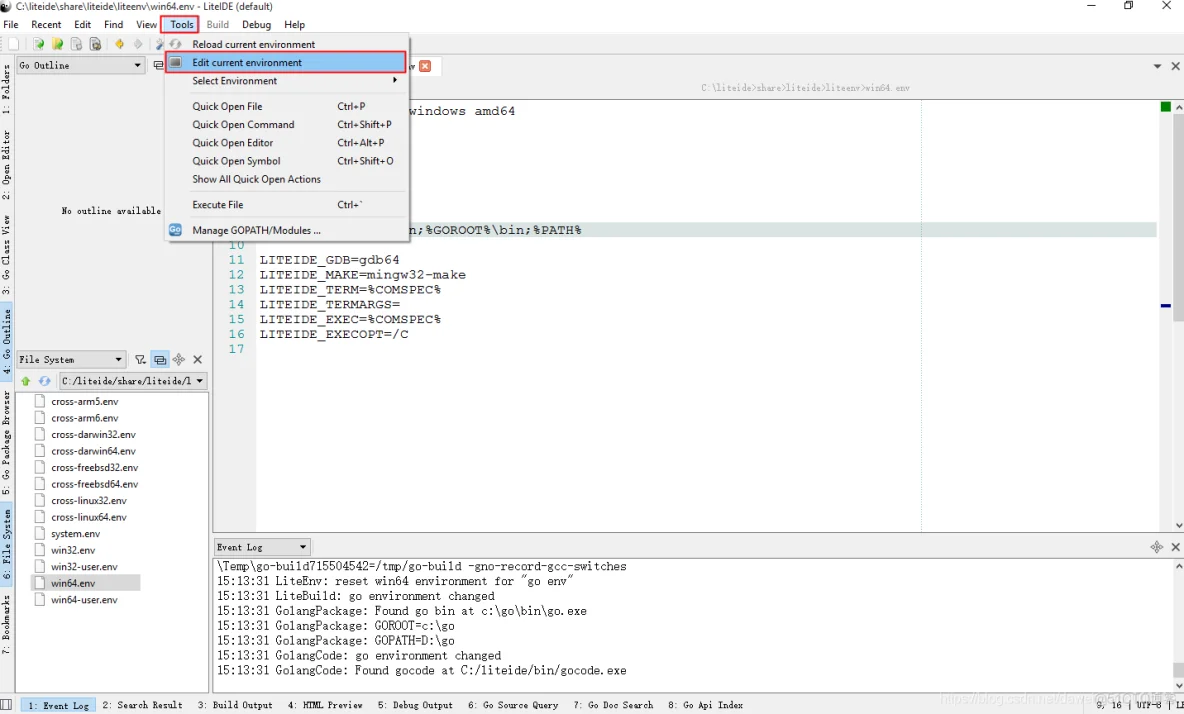Open the File menu
This screenshot has width=1184, height=714.
11,24
